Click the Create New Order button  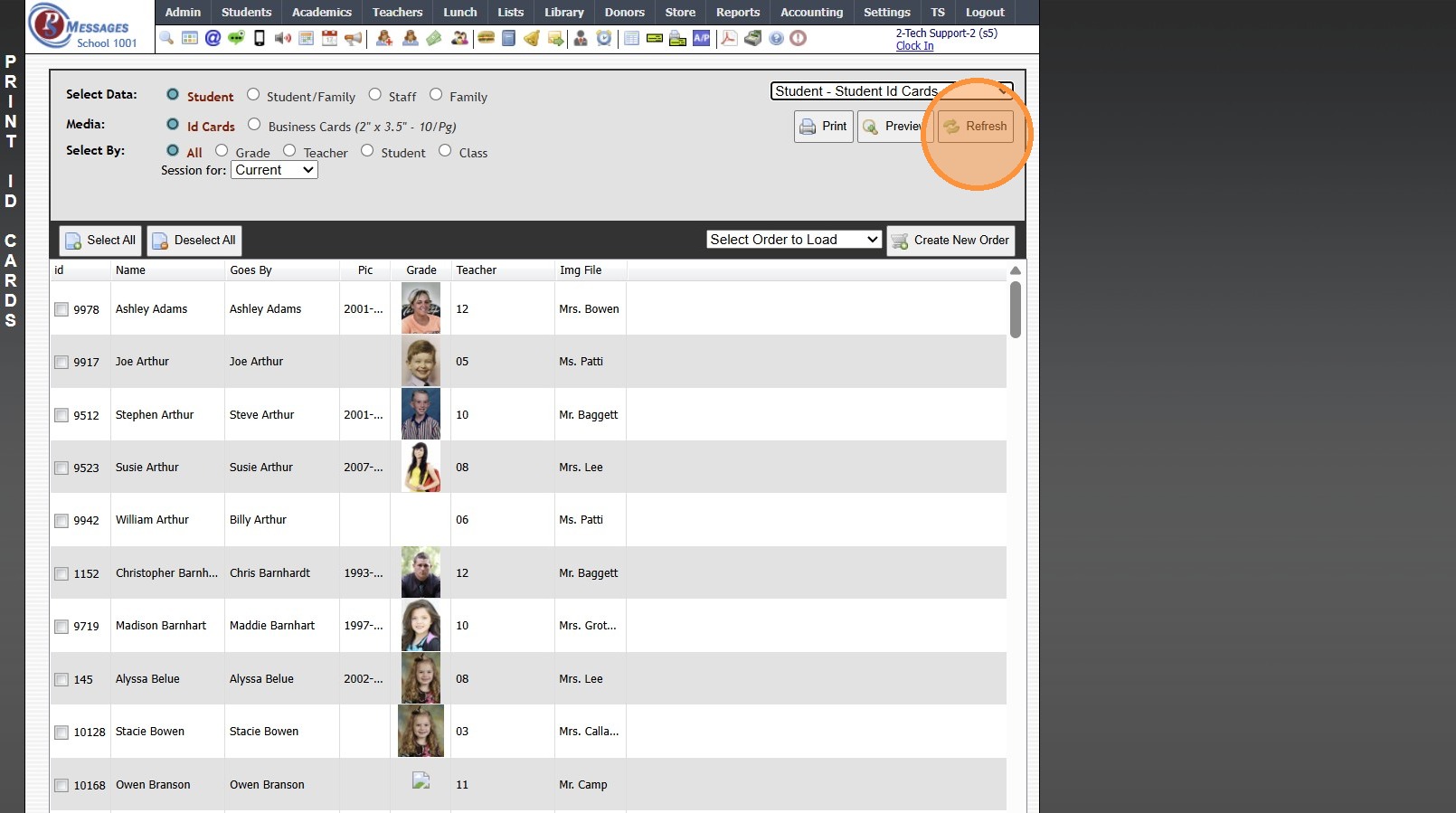[950, 241]
